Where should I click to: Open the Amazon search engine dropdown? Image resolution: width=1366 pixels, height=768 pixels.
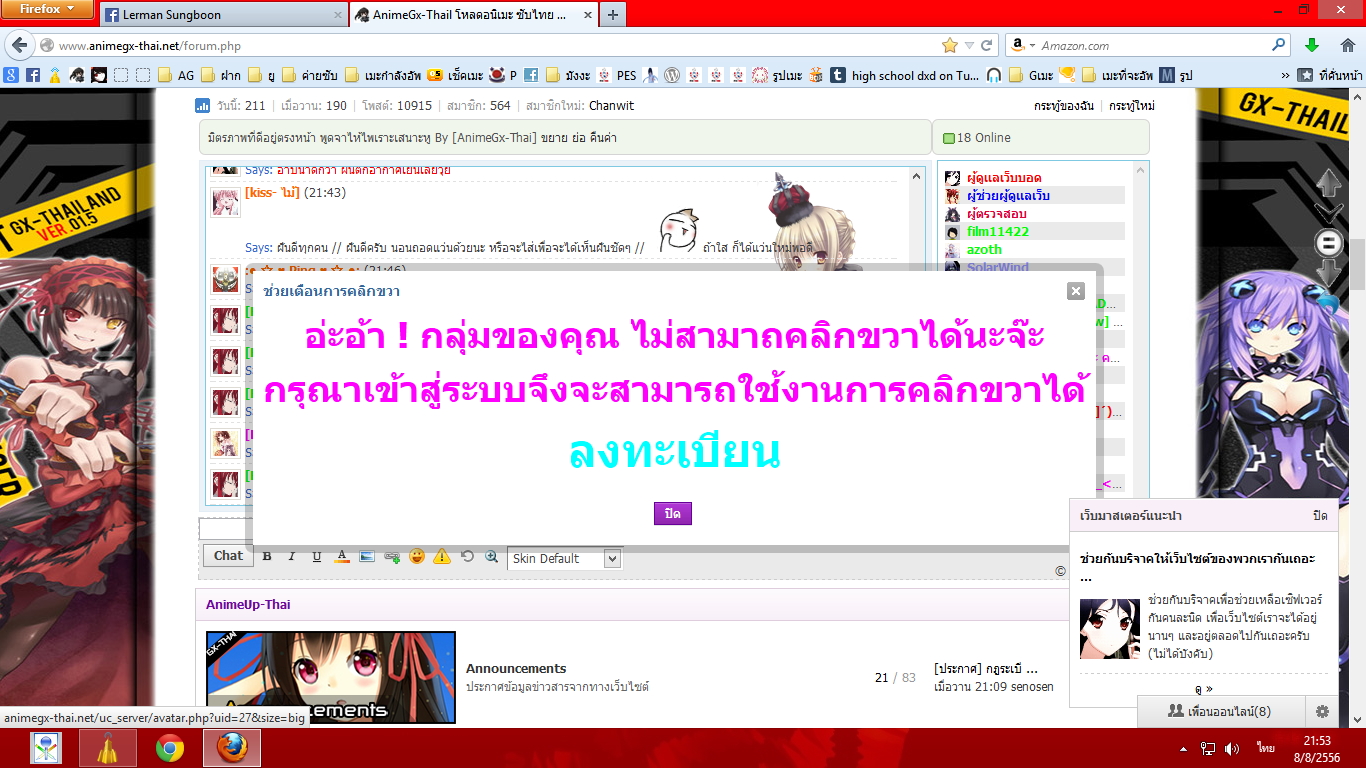click(x=1022, y=45)
